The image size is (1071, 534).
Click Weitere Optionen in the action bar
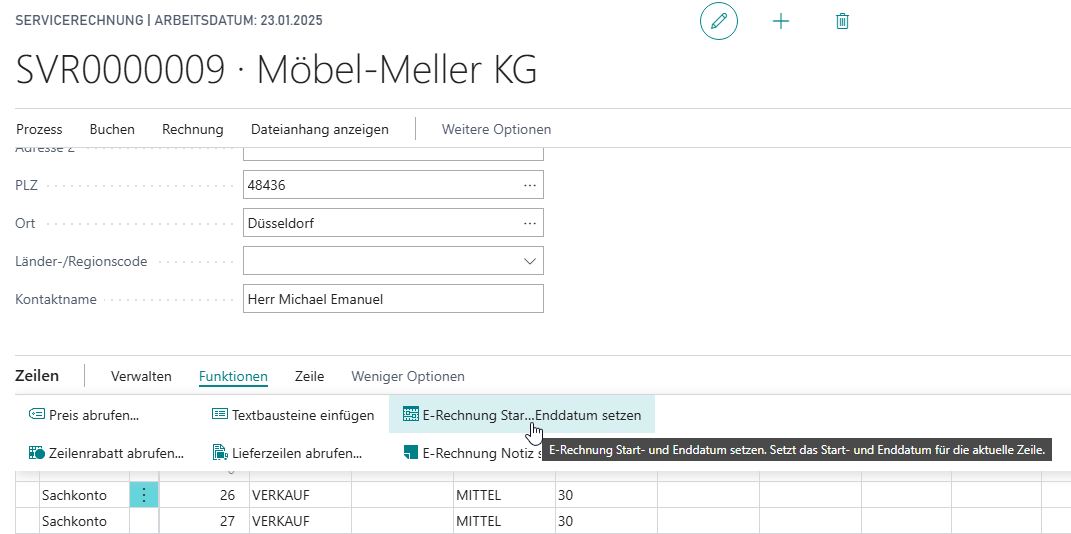[496, 129]
